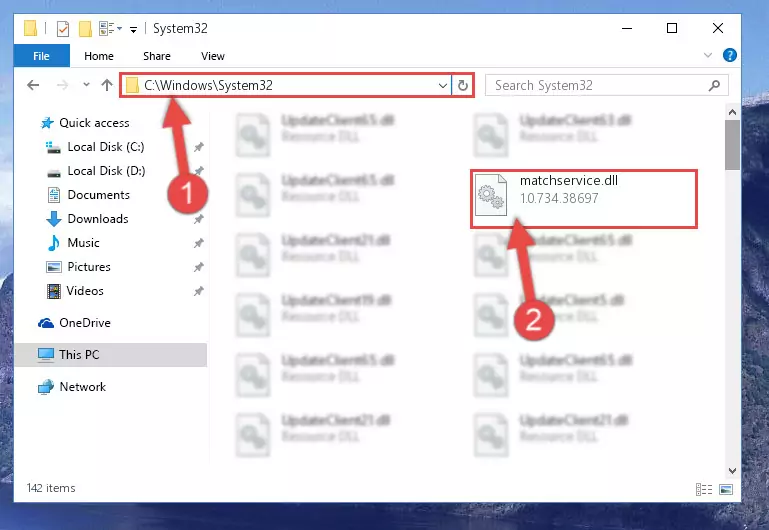Click the pin icon beside Local Disk (C:)
The height and width of the screenshot is (530, 769).
tap(199, 147)
